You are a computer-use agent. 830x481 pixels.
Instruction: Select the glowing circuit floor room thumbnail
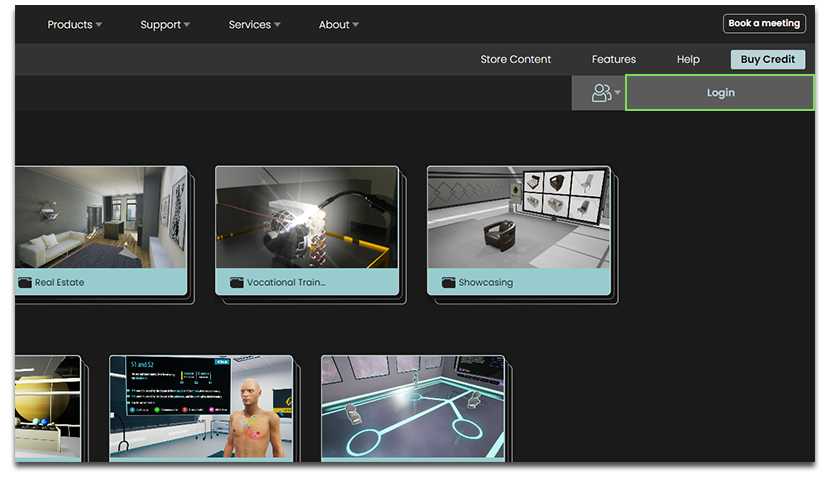pos(413,407)
